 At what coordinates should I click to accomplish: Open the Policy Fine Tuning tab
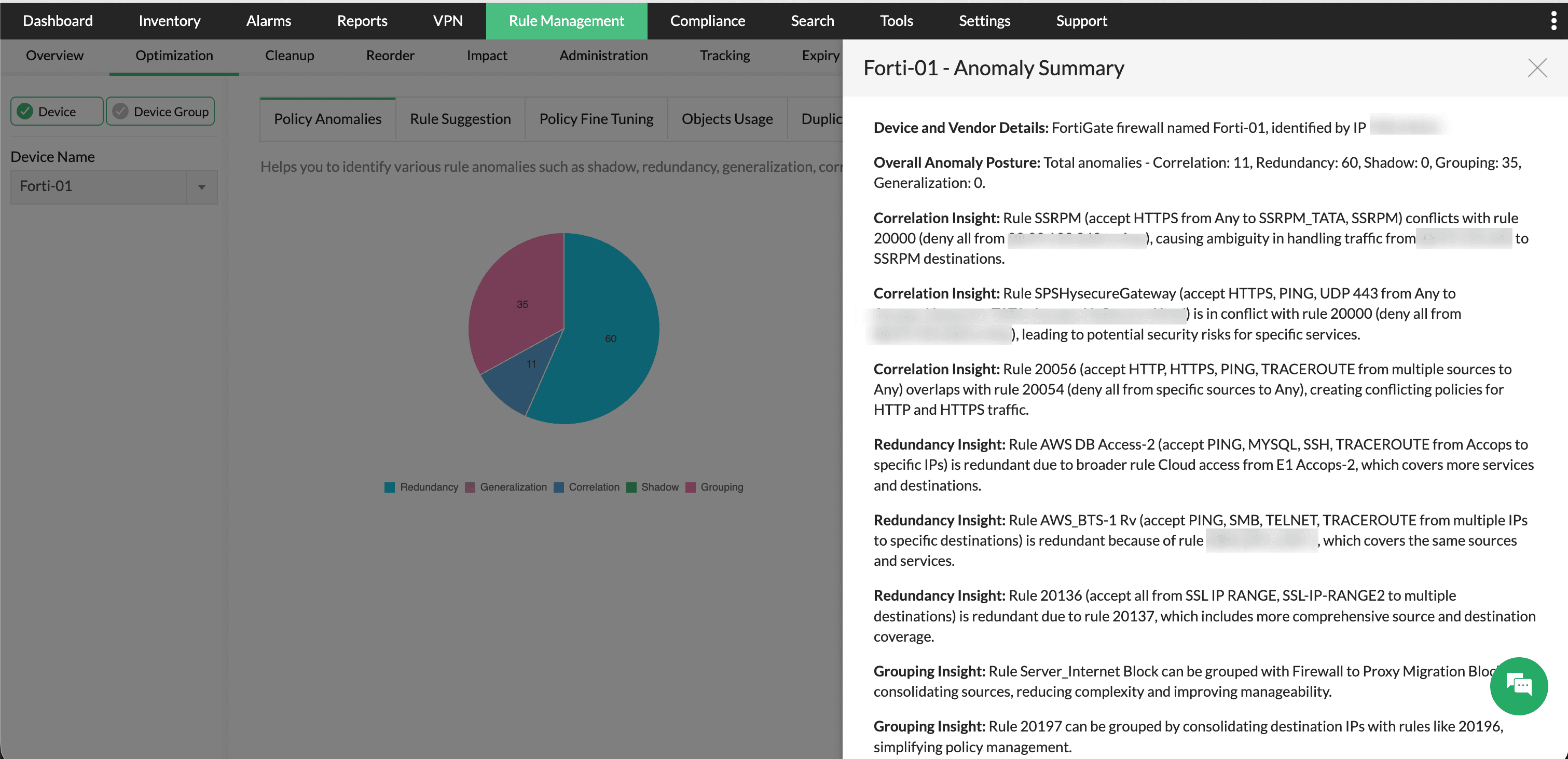596,119
